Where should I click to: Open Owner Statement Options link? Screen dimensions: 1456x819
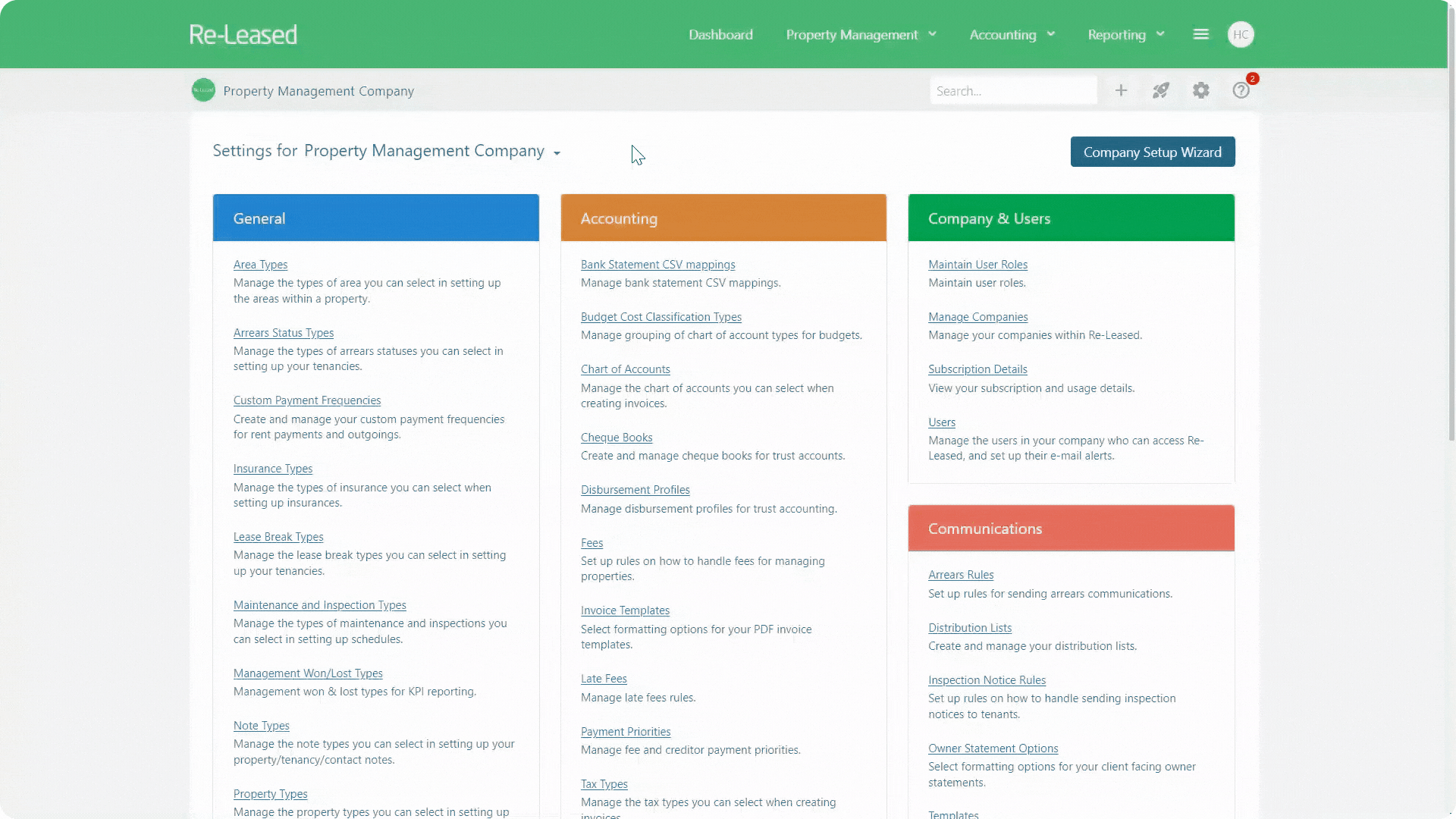click(993, 748)
